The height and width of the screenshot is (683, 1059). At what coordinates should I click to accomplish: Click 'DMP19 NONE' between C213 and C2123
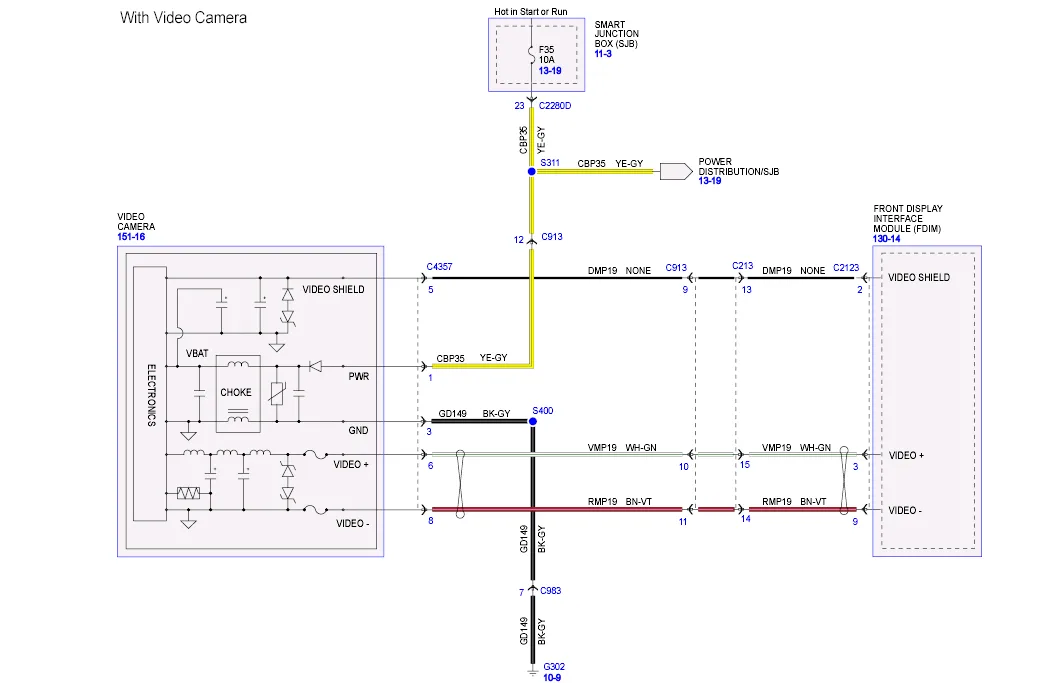tap(793, 270)
